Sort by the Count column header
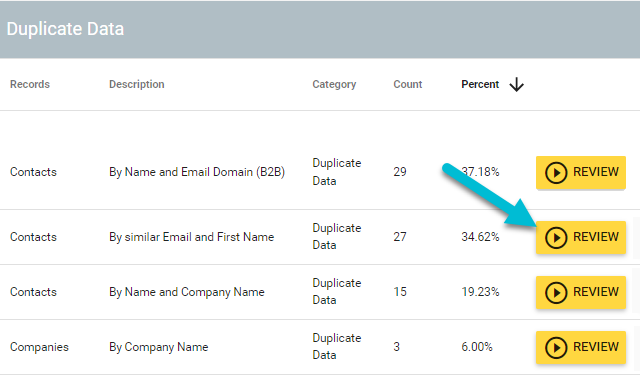 pyautogui.click(x=407, y=84)
